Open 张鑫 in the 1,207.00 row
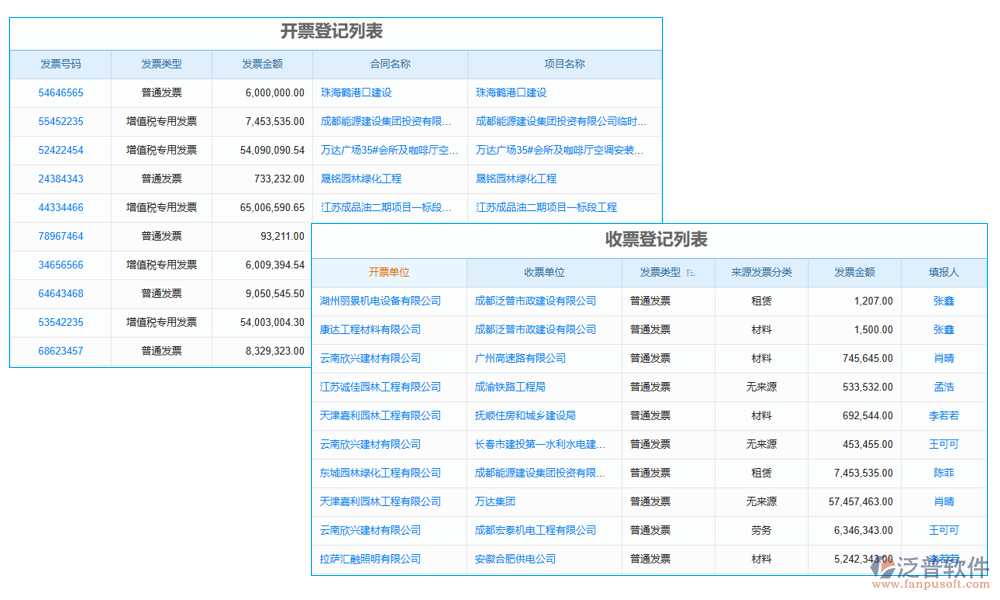The image size is (1000, 600). point(944,301)
